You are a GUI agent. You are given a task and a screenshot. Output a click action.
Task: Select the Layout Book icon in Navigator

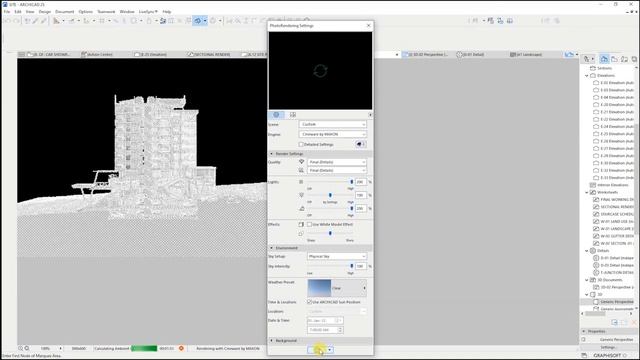coord(624,59)
